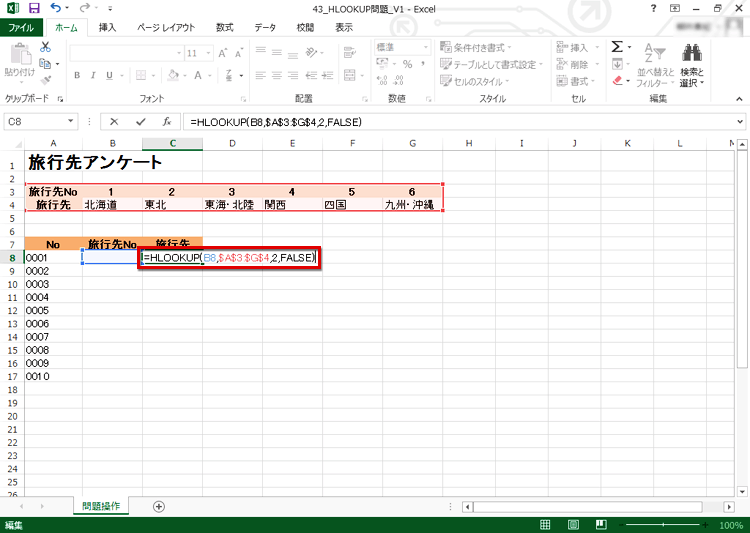Click the Copy icon
The image size is (750, 533).
click(45, 63)
